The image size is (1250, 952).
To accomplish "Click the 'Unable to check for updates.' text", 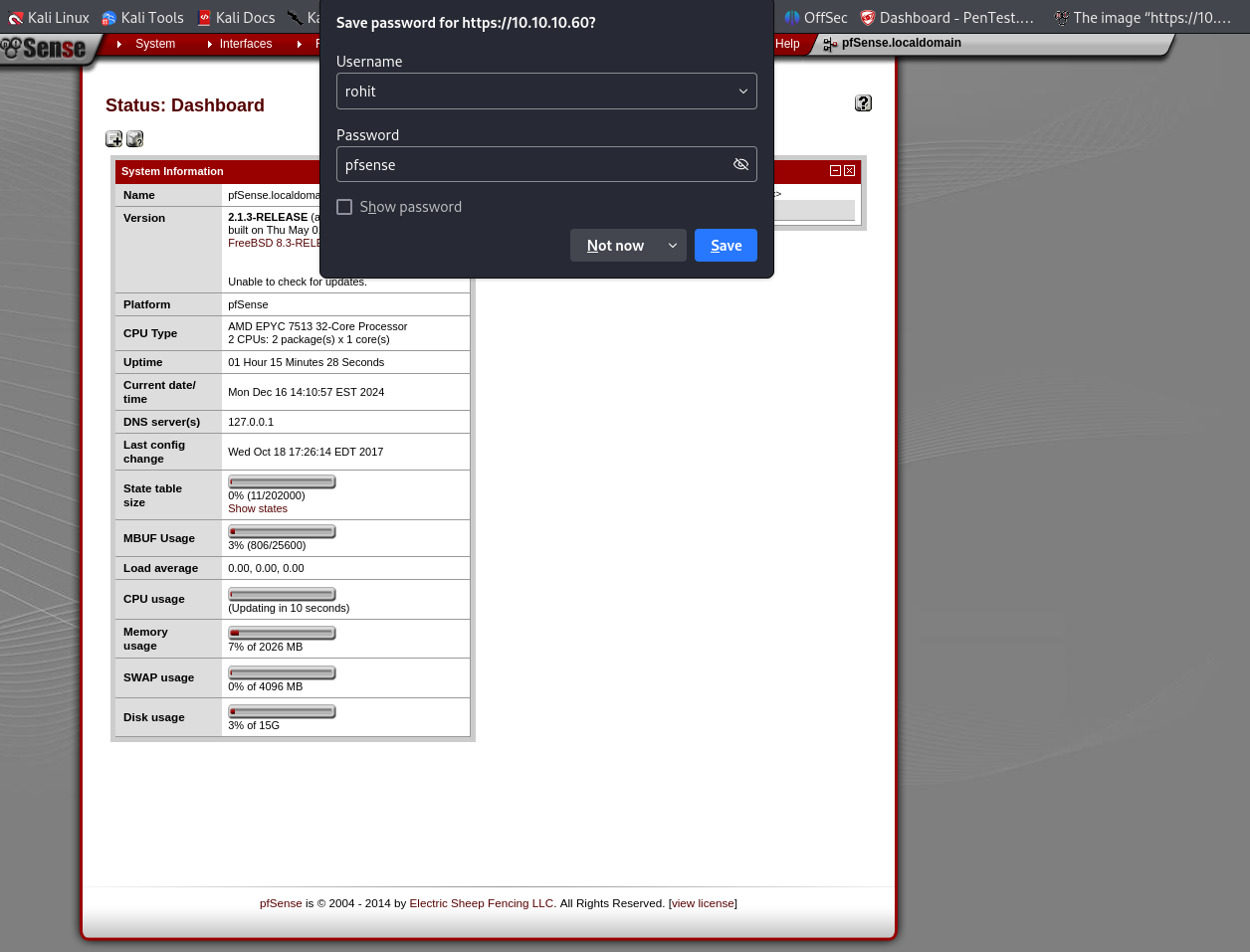I will [298, 282].
